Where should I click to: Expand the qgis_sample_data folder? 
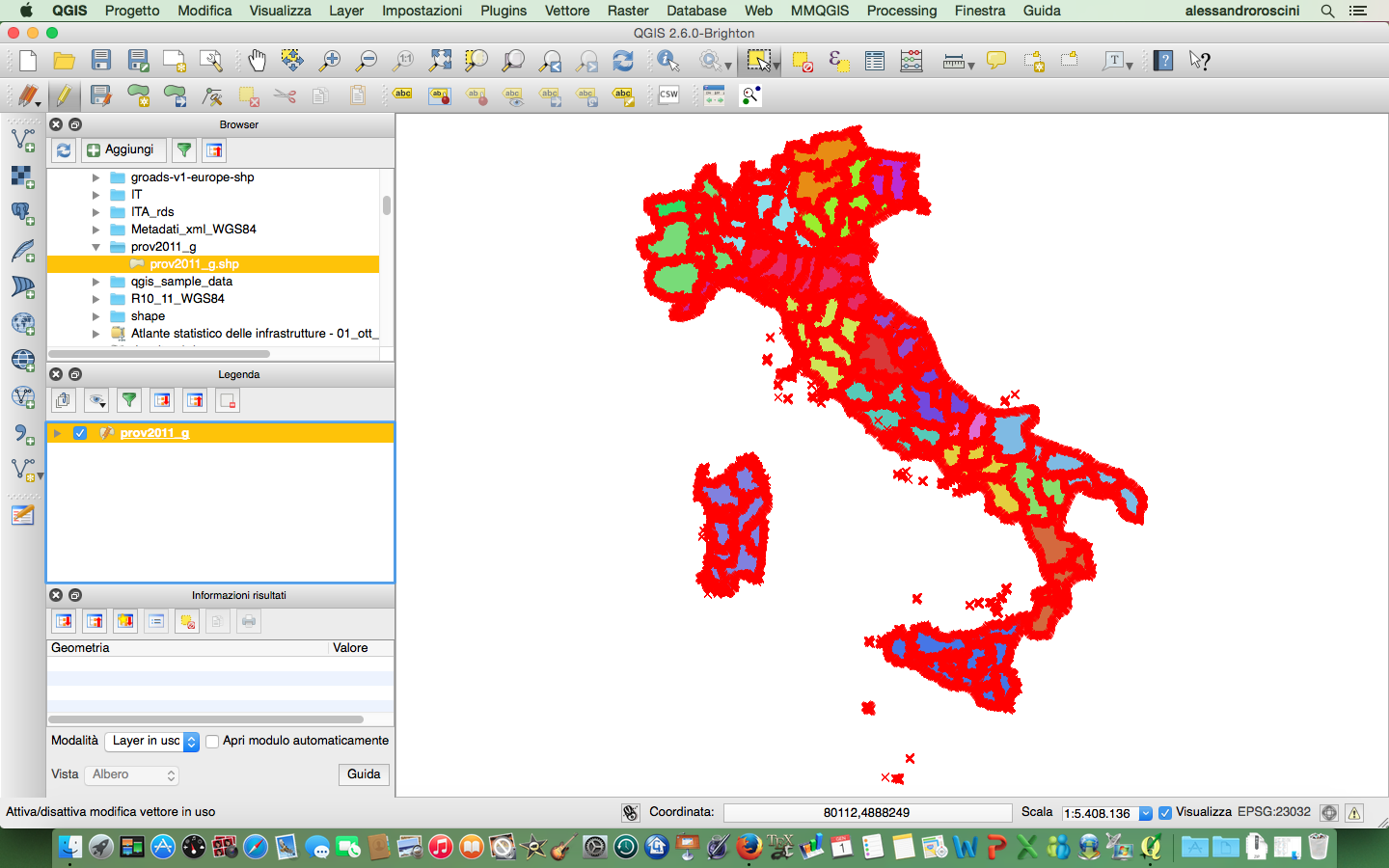pos(95,282)
